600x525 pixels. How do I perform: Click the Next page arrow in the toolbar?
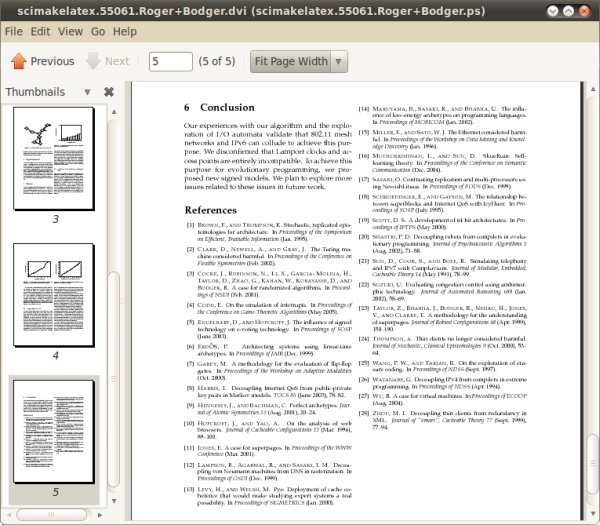pyautogui.click(x=108, y=61)
